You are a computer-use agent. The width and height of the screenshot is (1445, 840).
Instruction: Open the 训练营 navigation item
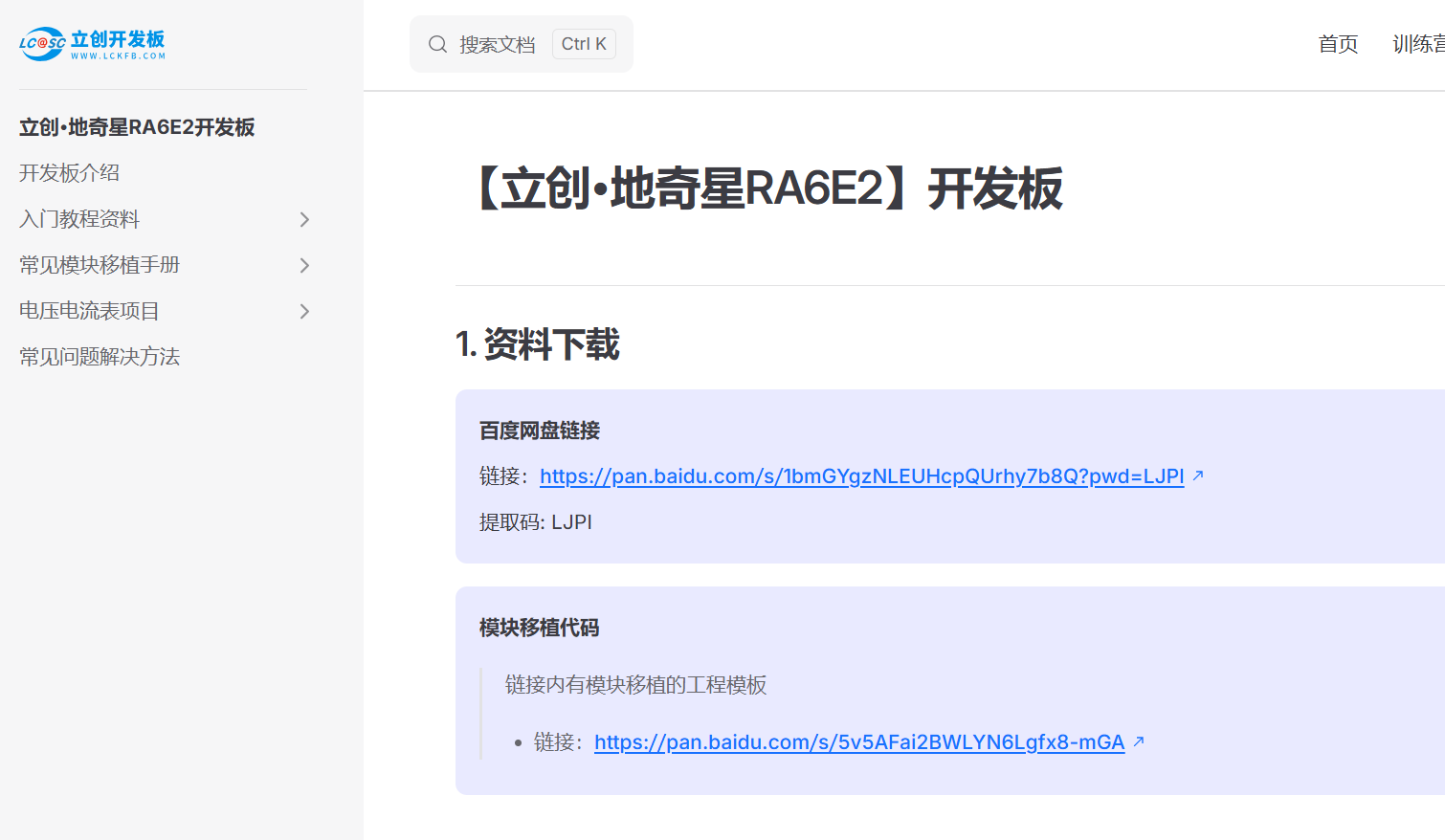click(x=1419, y=44)
